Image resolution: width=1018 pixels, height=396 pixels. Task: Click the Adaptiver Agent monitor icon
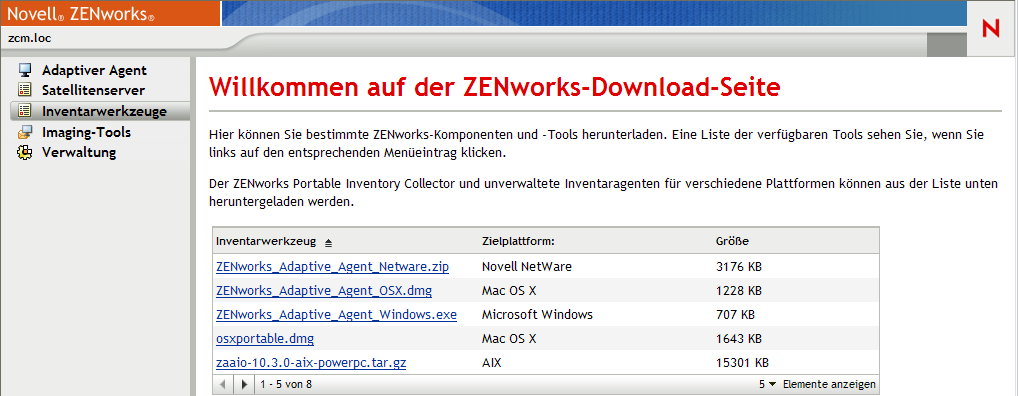tap(25, 69)
